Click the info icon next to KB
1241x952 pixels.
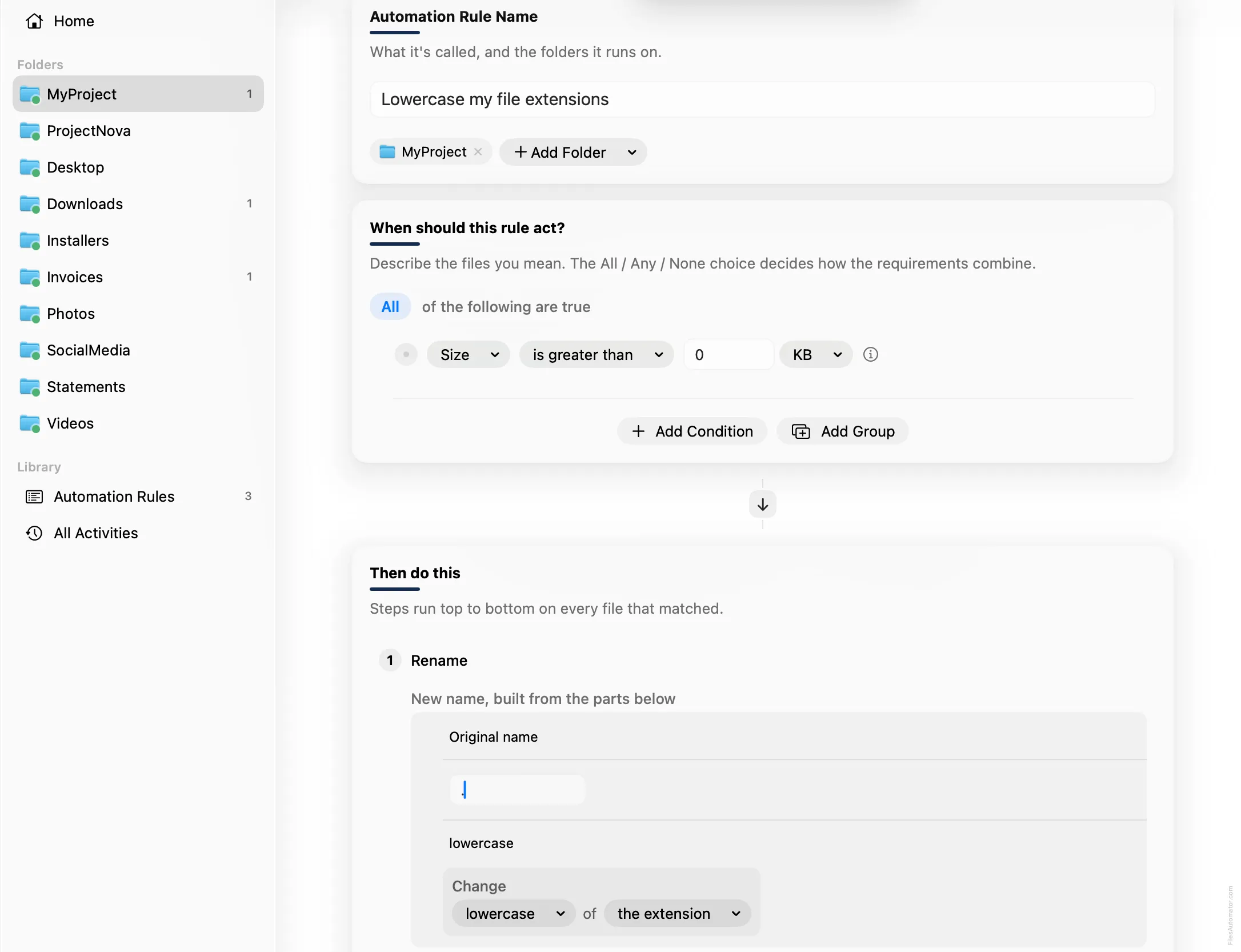870,354
